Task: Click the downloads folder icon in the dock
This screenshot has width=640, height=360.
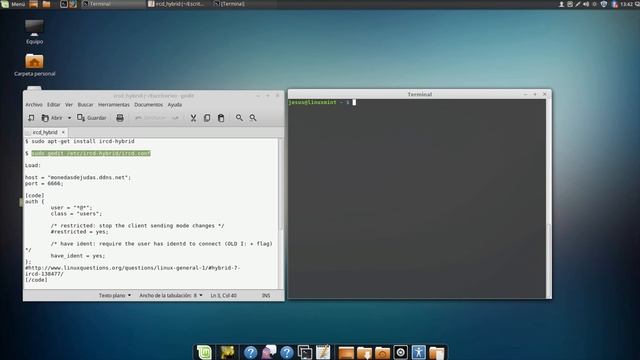Action: point(364,352)
